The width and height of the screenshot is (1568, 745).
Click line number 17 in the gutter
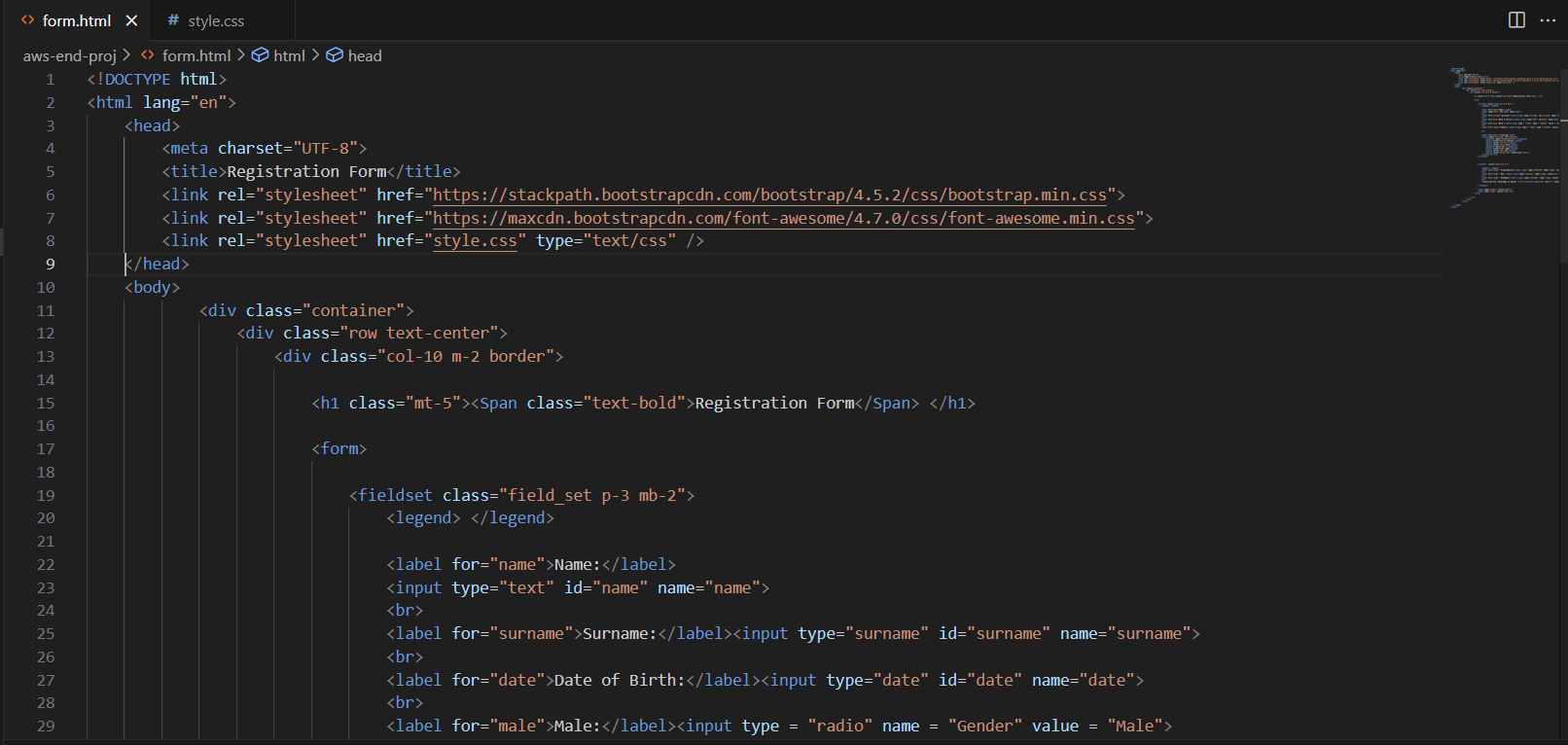(x=46, y=448)
